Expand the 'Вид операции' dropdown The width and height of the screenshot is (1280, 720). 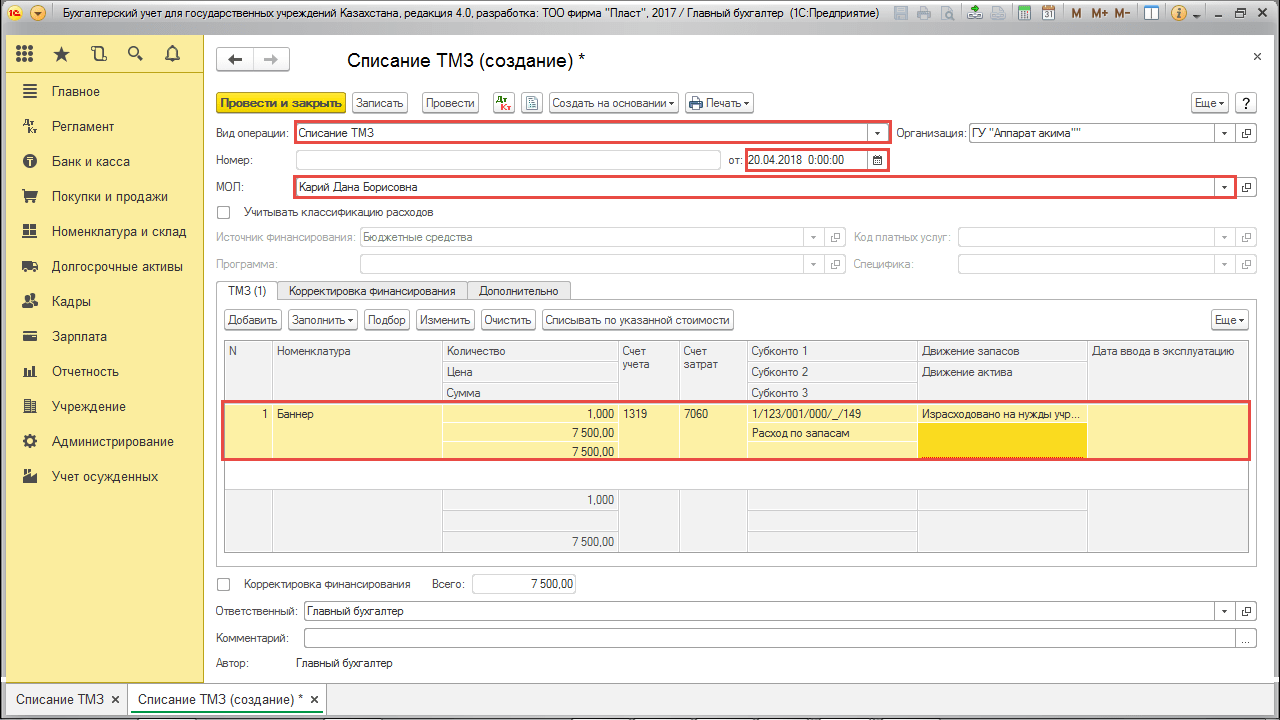pos(878,133)
